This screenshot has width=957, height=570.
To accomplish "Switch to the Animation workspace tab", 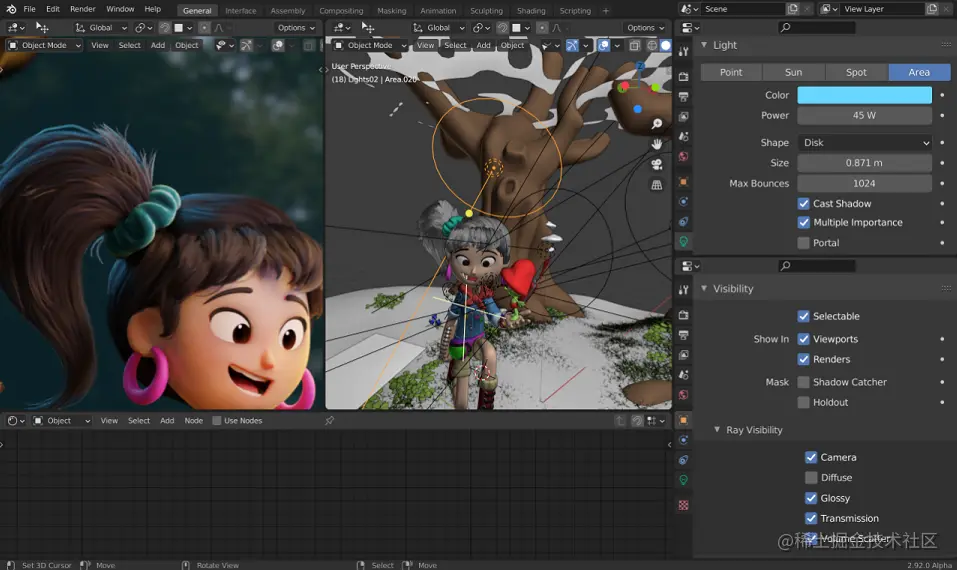I will tap(438, 10).
